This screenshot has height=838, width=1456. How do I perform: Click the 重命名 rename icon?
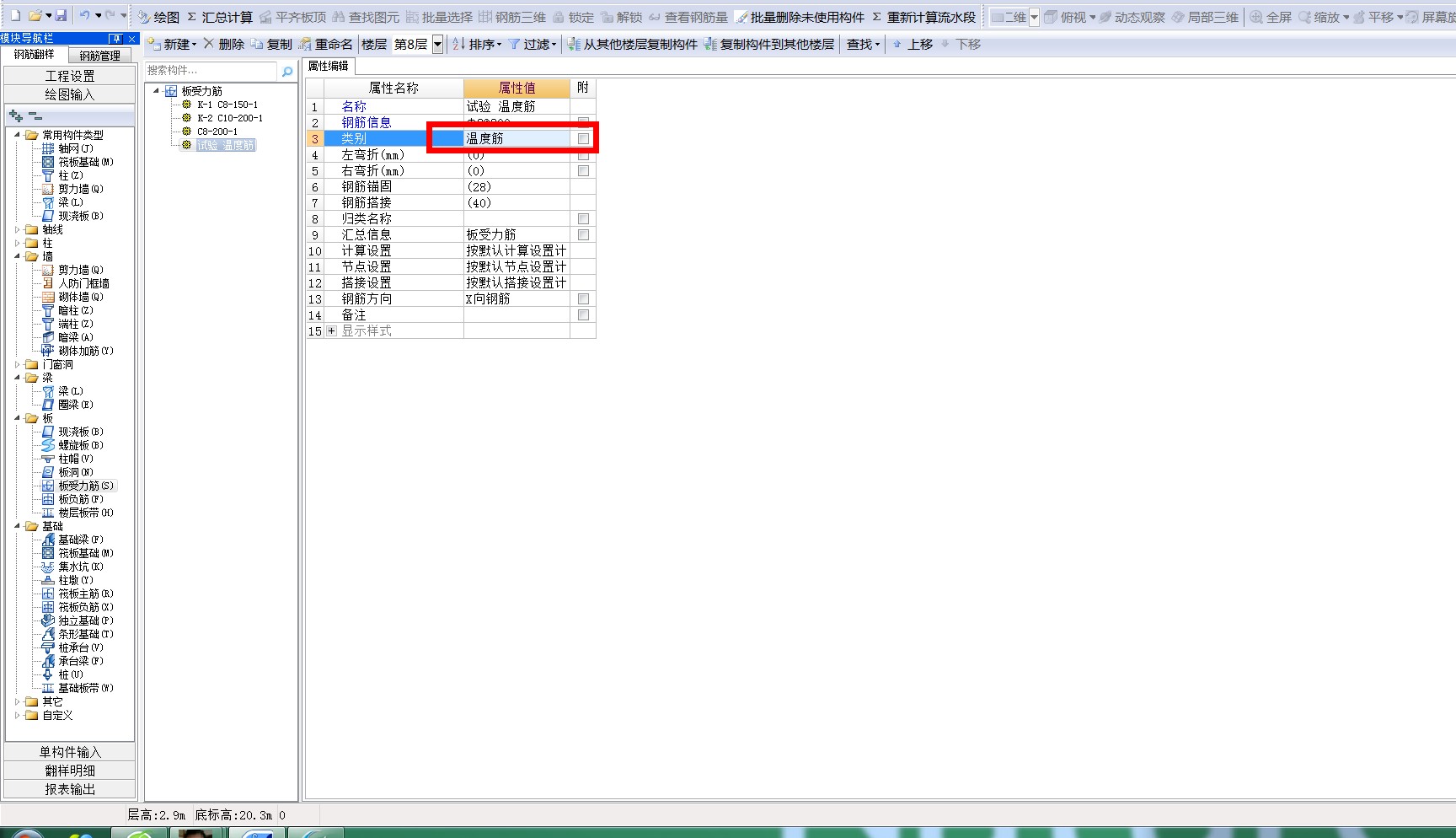305,44
